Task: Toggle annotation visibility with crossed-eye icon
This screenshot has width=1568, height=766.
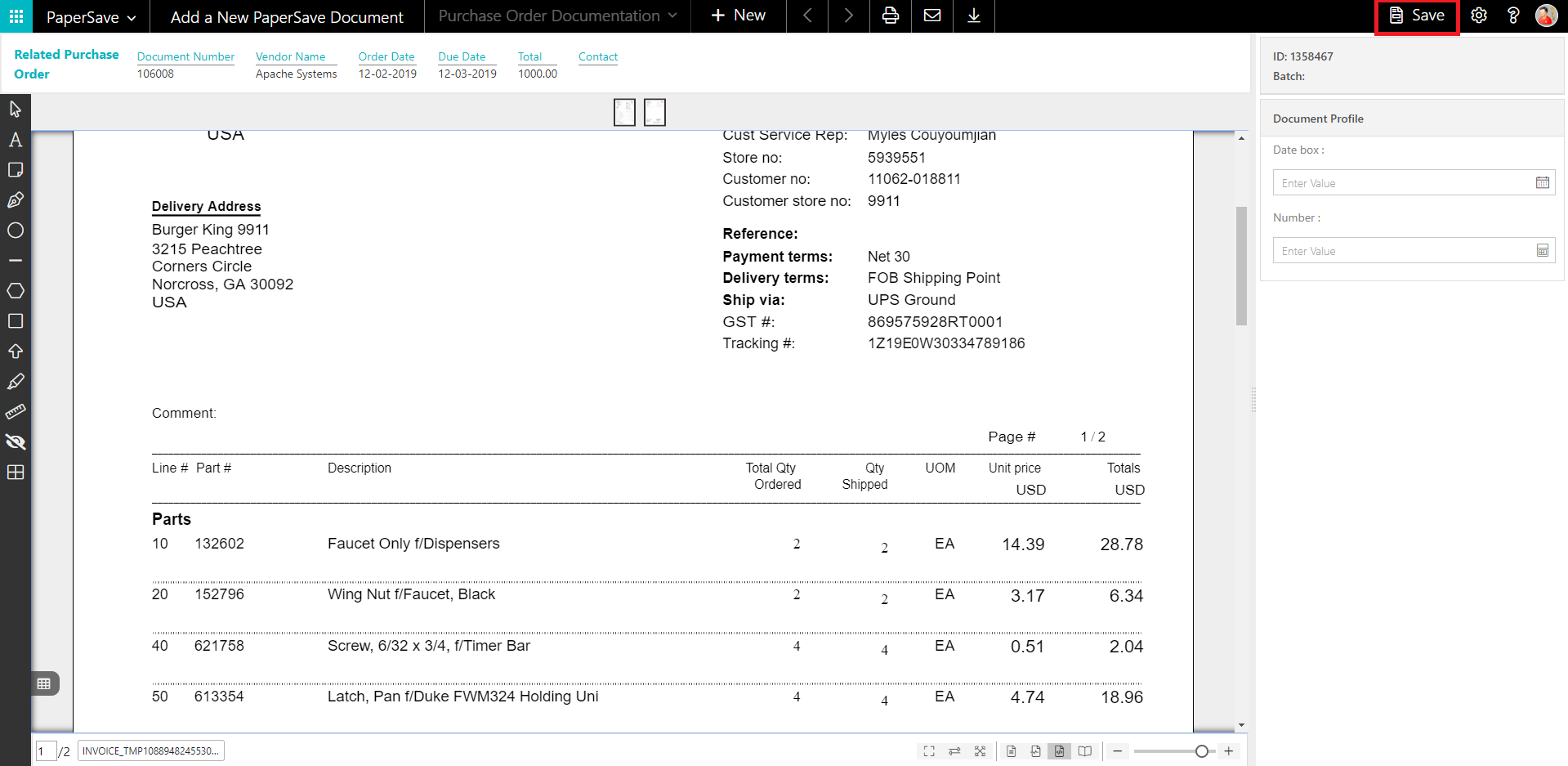Action: [15, 442]
